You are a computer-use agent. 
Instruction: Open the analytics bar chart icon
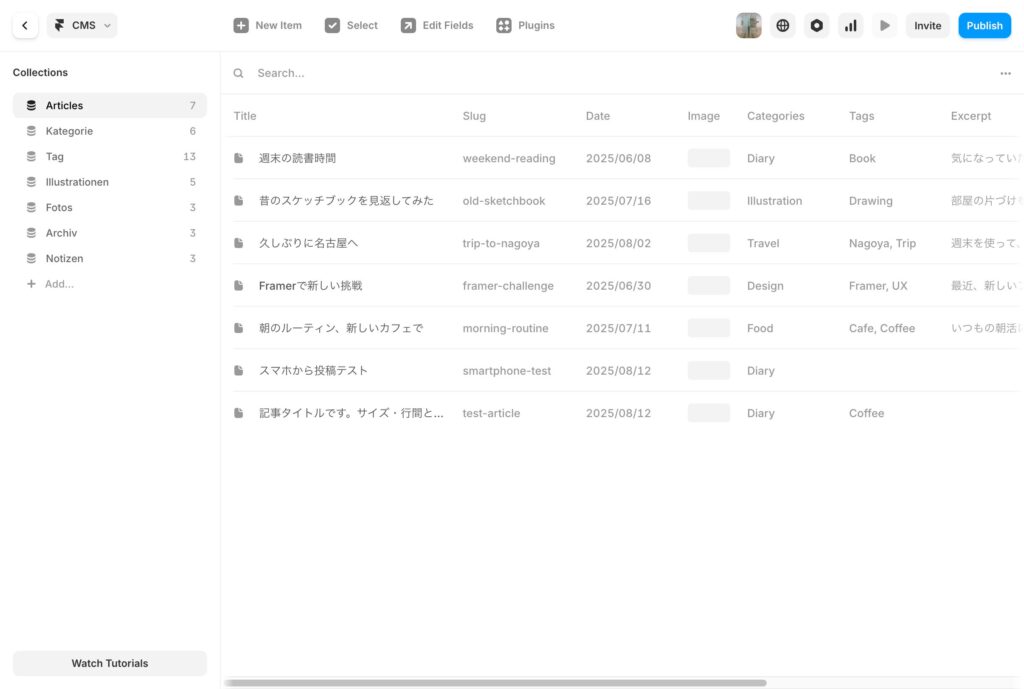(851, 26)
